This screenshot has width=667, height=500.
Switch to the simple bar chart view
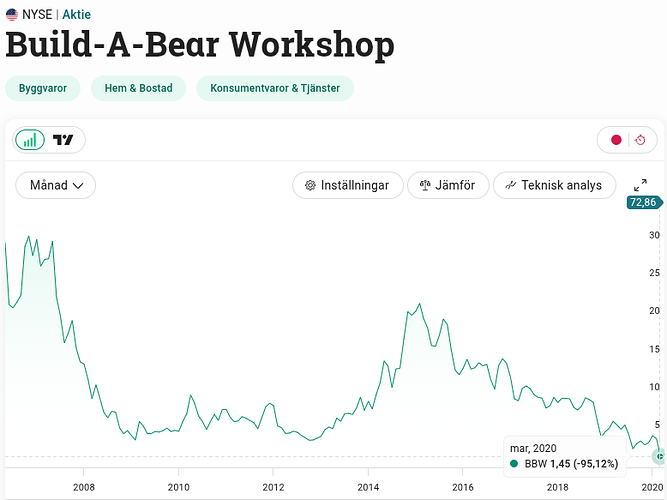(x=31, y=140)
